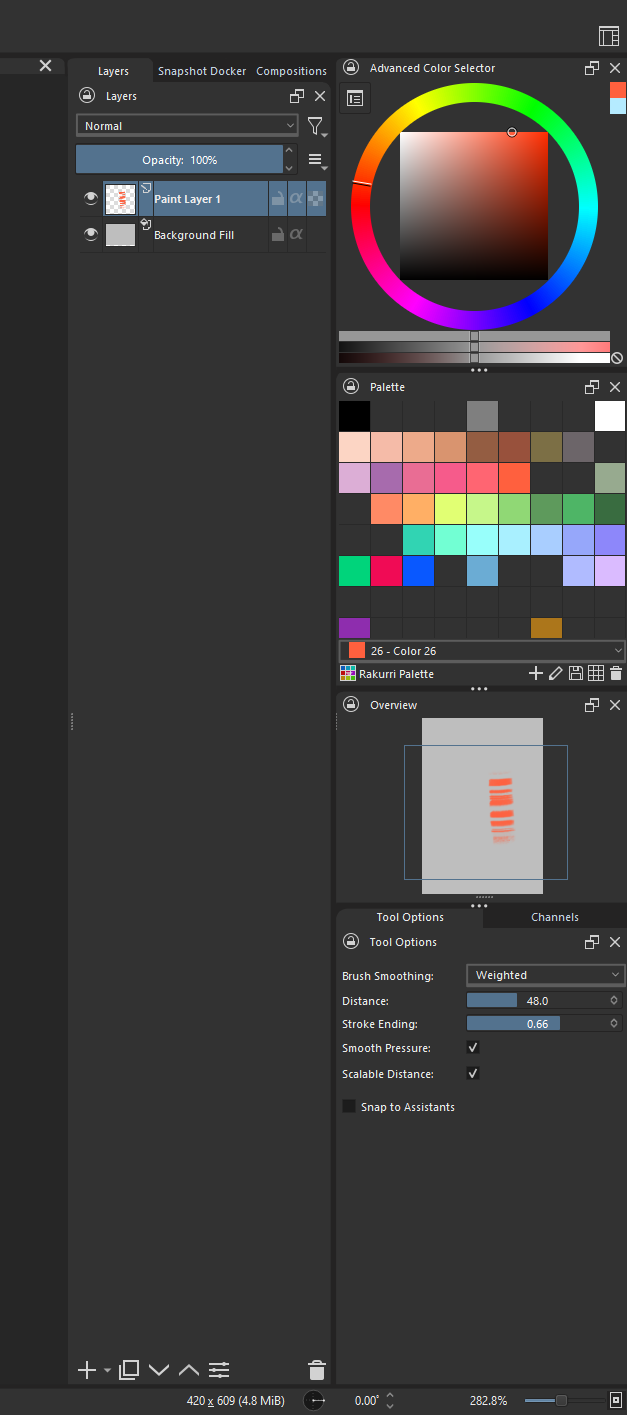This screenshot has width=627, height=1415.
Task: Open the Normal blending mode dropdown
Action: click(187, 126)
